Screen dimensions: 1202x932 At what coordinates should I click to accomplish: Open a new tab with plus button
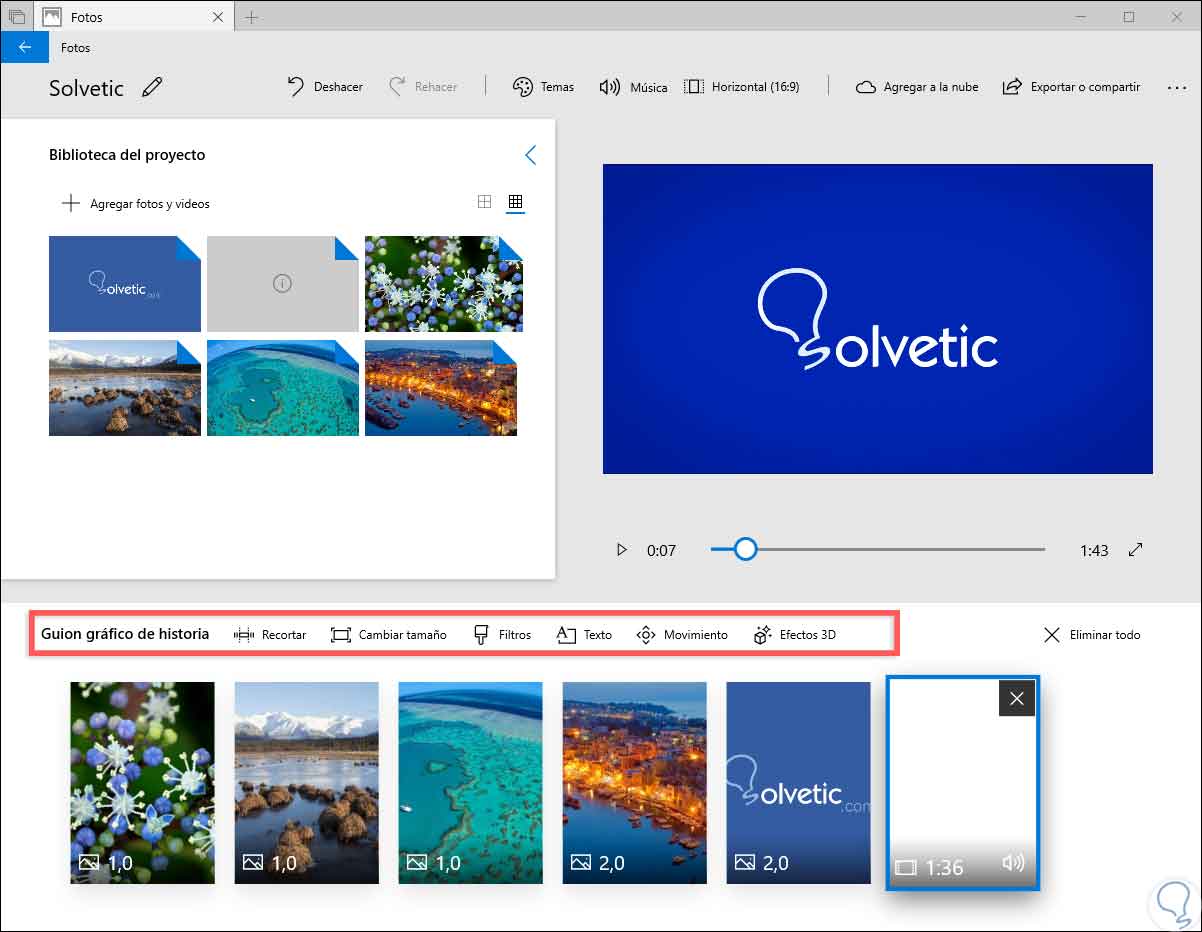[251, 17]
